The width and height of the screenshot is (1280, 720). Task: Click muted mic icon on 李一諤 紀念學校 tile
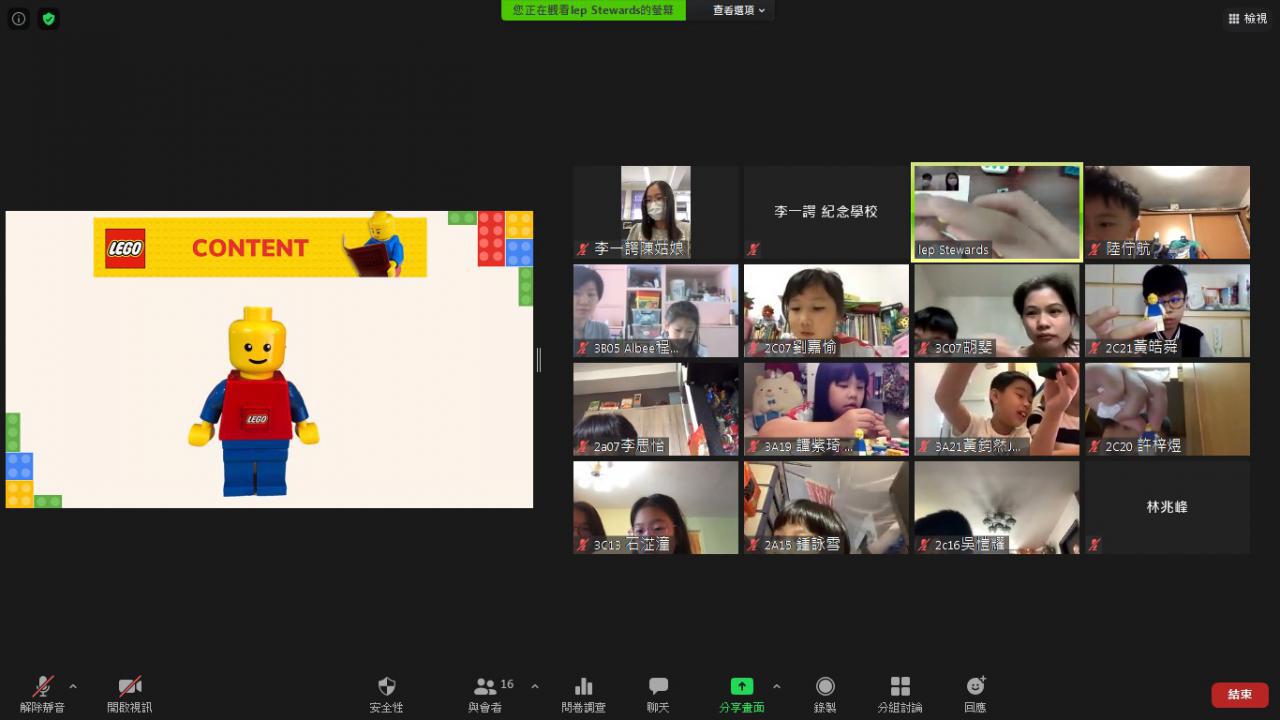coord(753,249)
